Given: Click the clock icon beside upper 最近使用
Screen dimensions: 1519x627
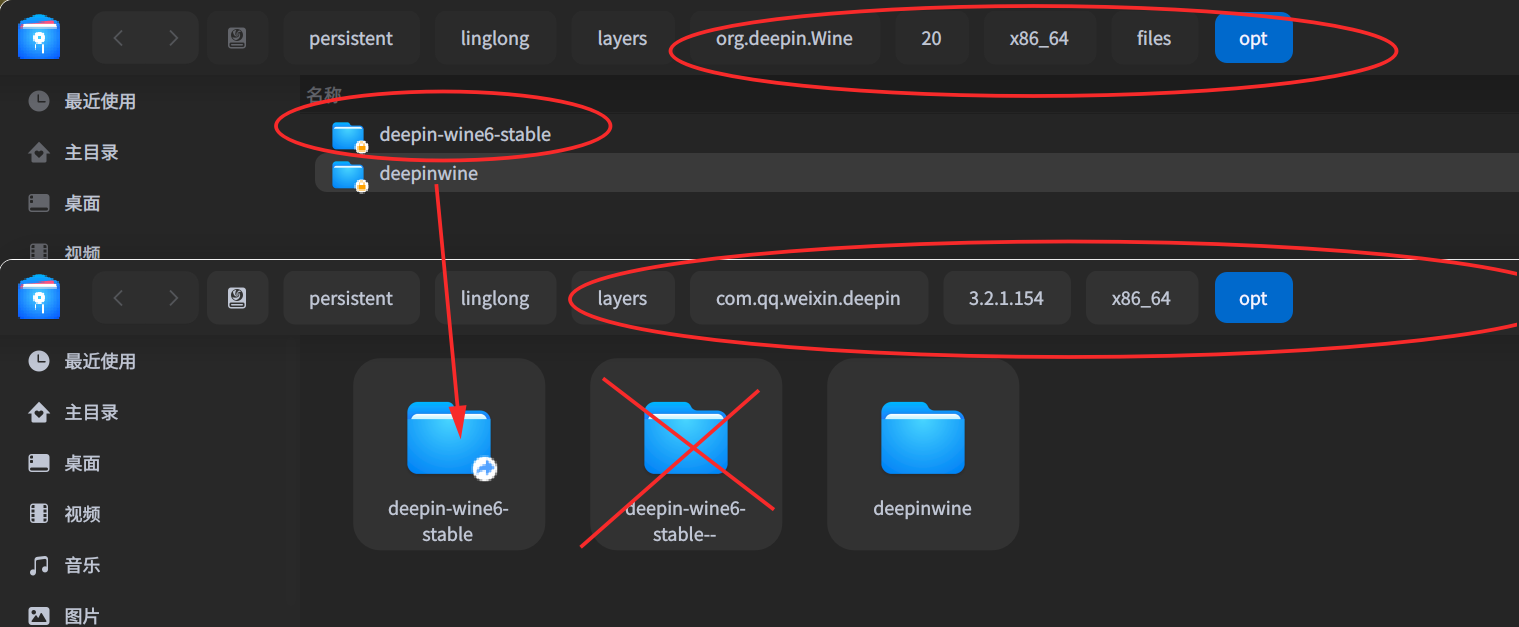Looking at the screenshot, I should point(39,101).
